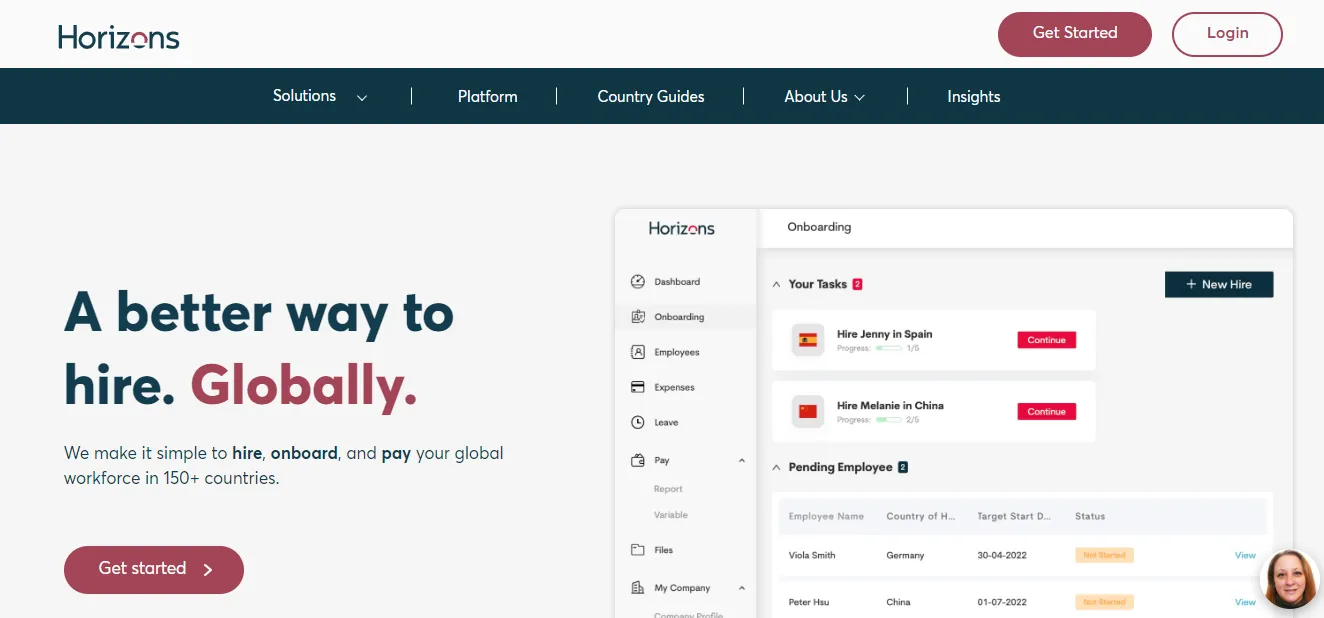Continue the Hire Jenny in Spain task

1046,340
